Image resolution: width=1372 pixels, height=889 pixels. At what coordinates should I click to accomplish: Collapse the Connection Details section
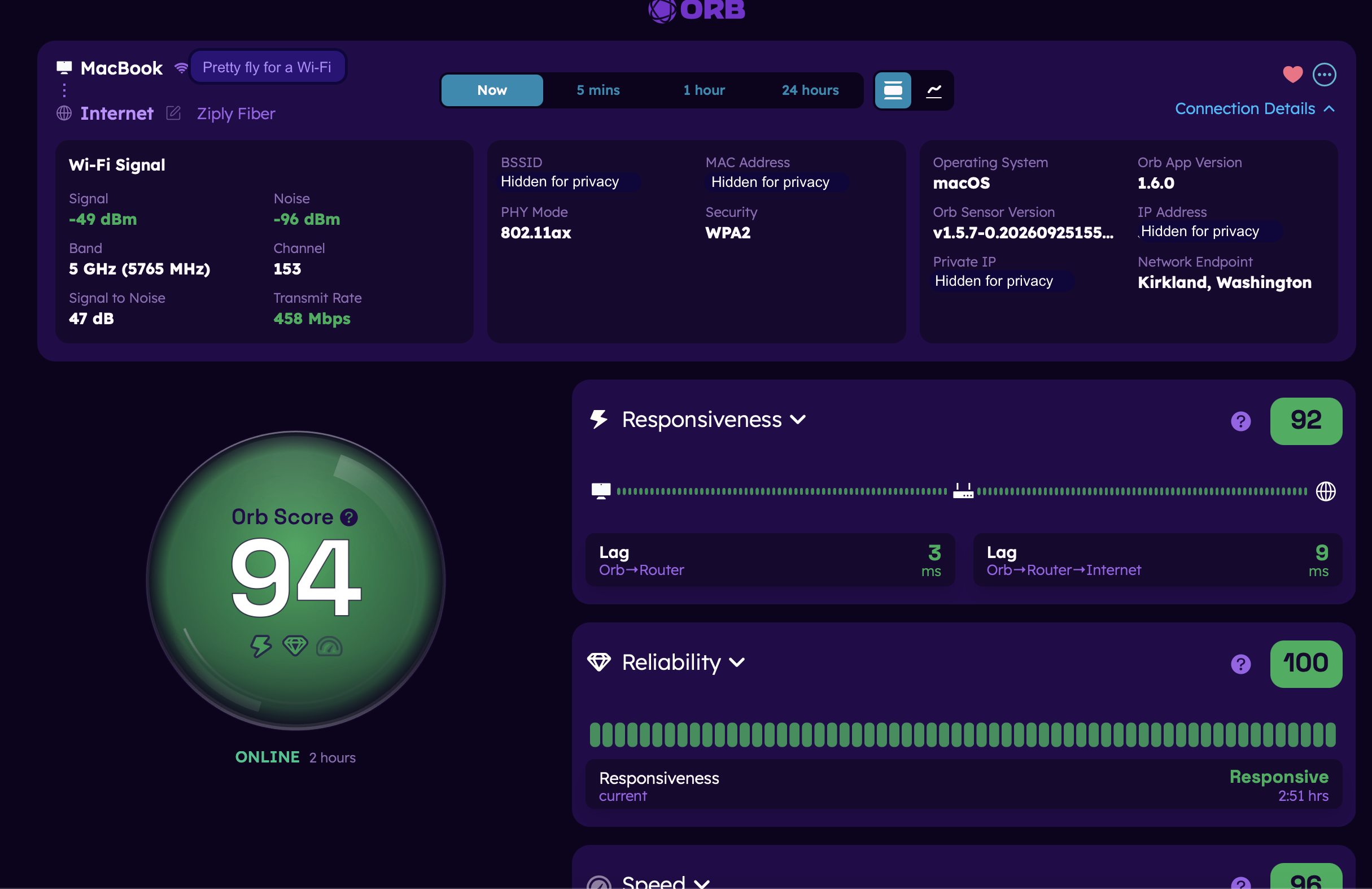1255,109
